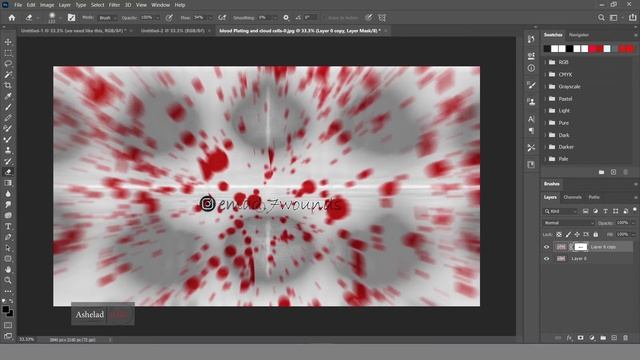
Task: Click the layer mask thumbnail
Action: click(x=580, y=247)
